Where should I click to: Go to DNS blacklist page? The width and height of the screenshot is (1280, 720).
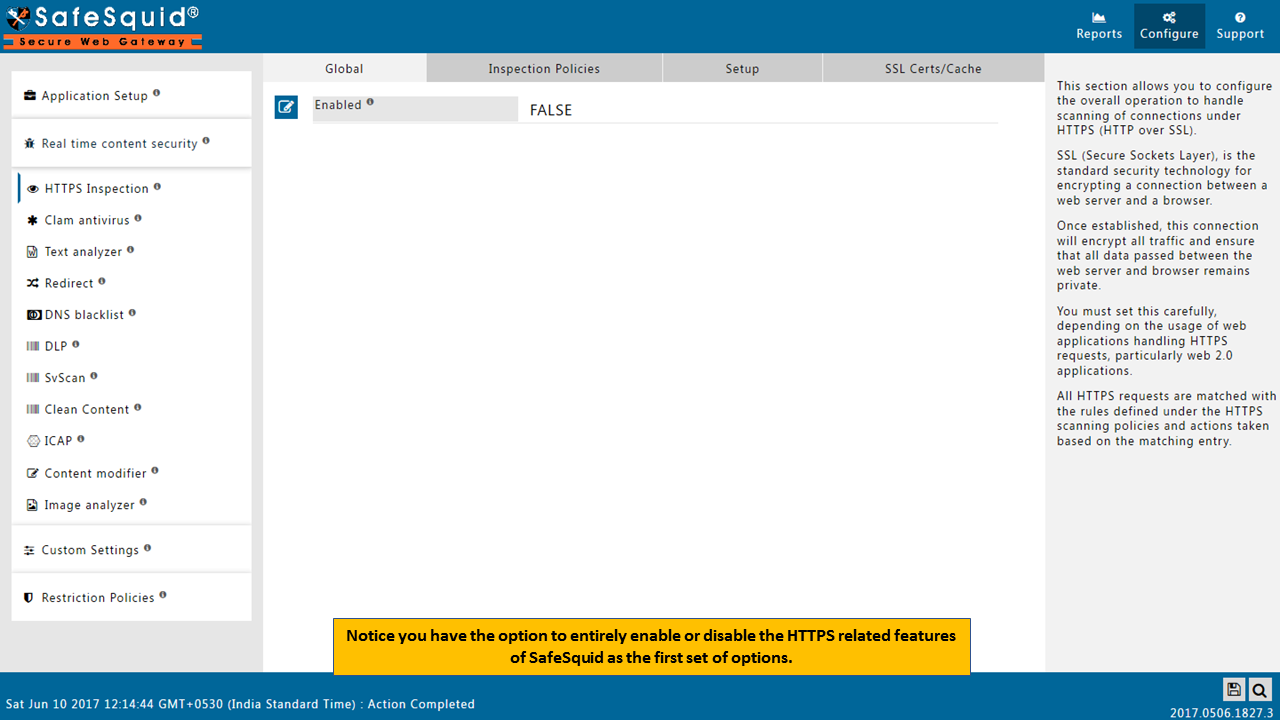click(84, 315)
